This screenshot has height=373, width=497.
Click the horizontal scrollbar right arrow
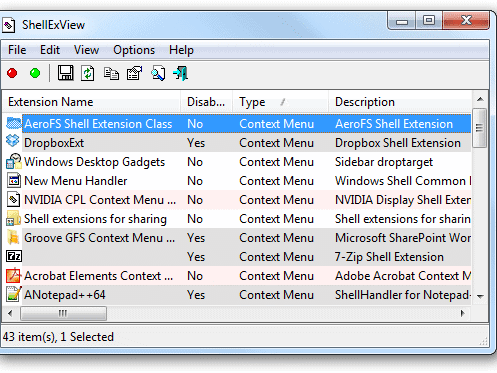pyautogui.click(x=463, y=313)
